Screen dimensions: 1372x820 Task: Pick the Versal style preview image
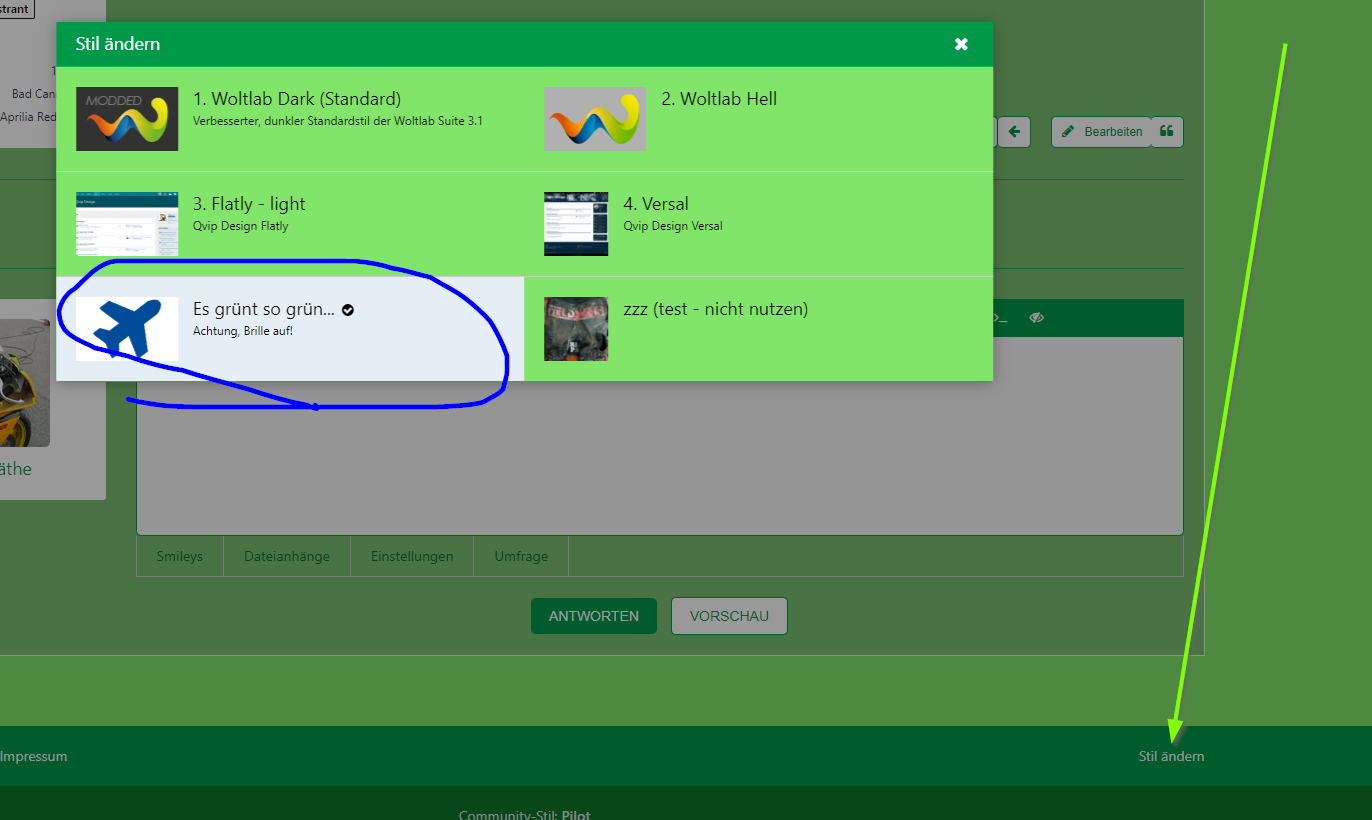[575, 224]
